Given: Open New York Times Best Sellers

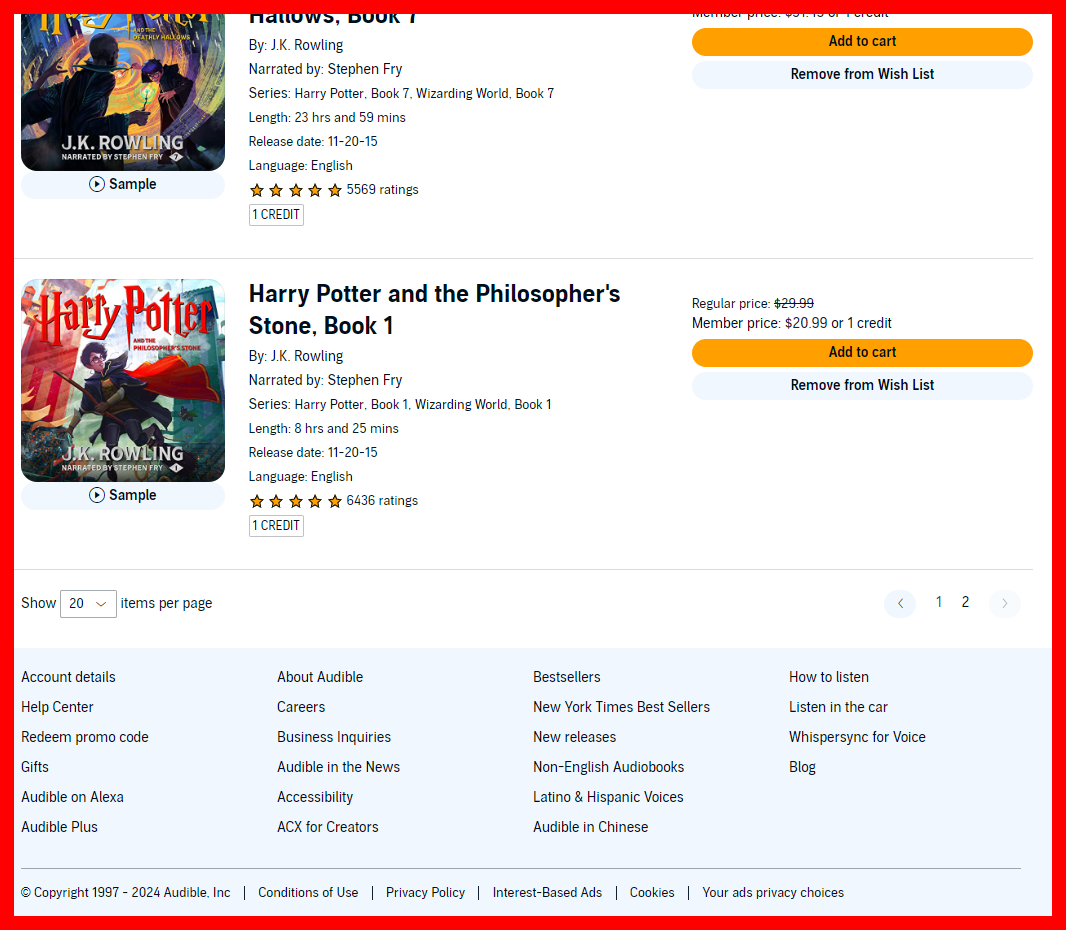Looking at the screenshot, I should coord(621,707).
